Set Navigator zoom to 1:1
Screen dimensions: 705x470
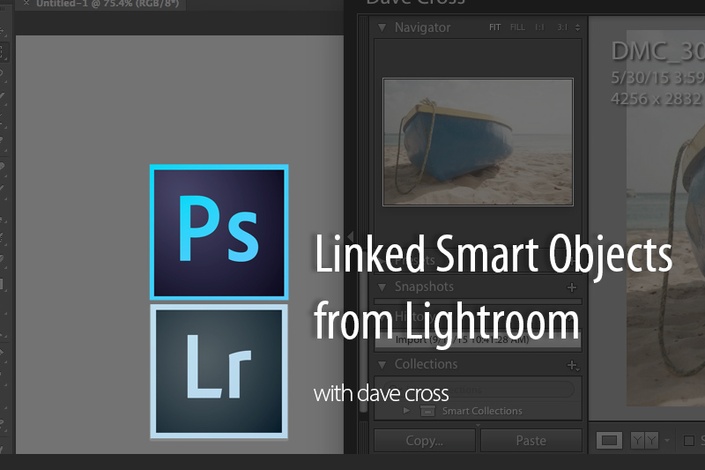tap(540, 27)
